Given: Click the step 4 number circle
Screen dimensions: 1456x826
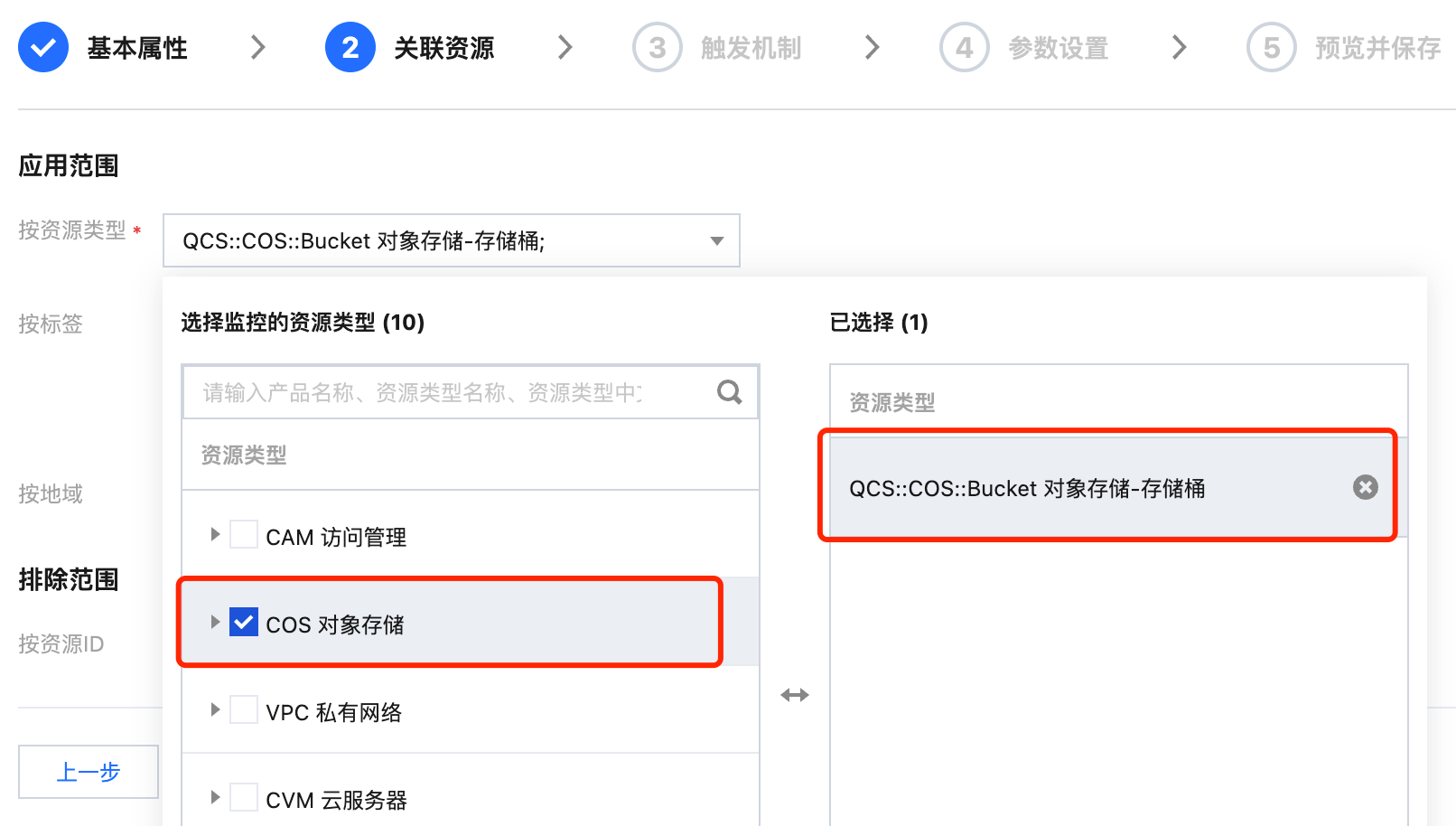Looking at the screenshot, I should [x=965, y=48].
